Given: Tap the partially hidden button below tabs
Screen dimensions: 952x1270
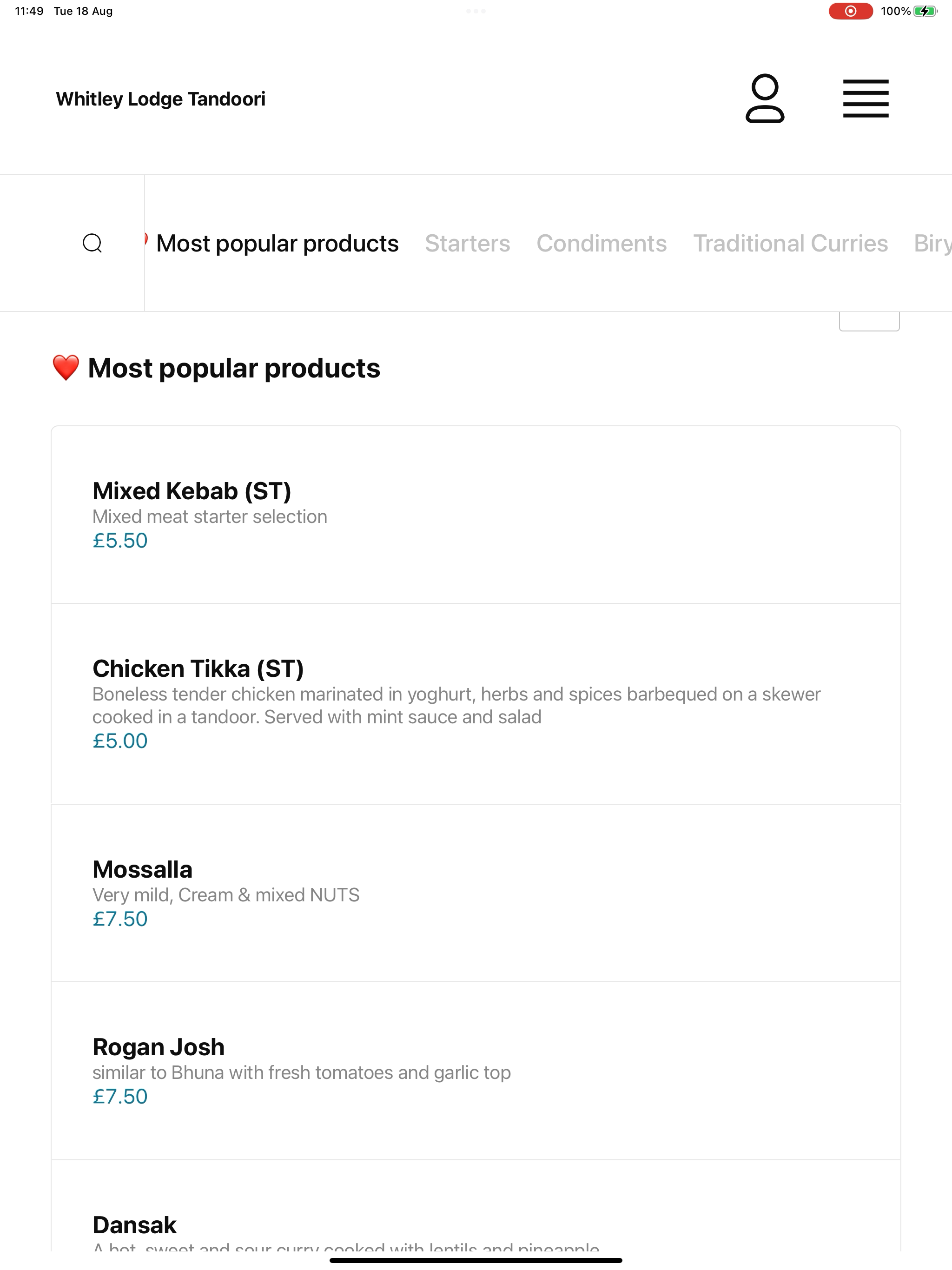Looking at the screenshot, I should pyautogui.click(x=869, y=321).
